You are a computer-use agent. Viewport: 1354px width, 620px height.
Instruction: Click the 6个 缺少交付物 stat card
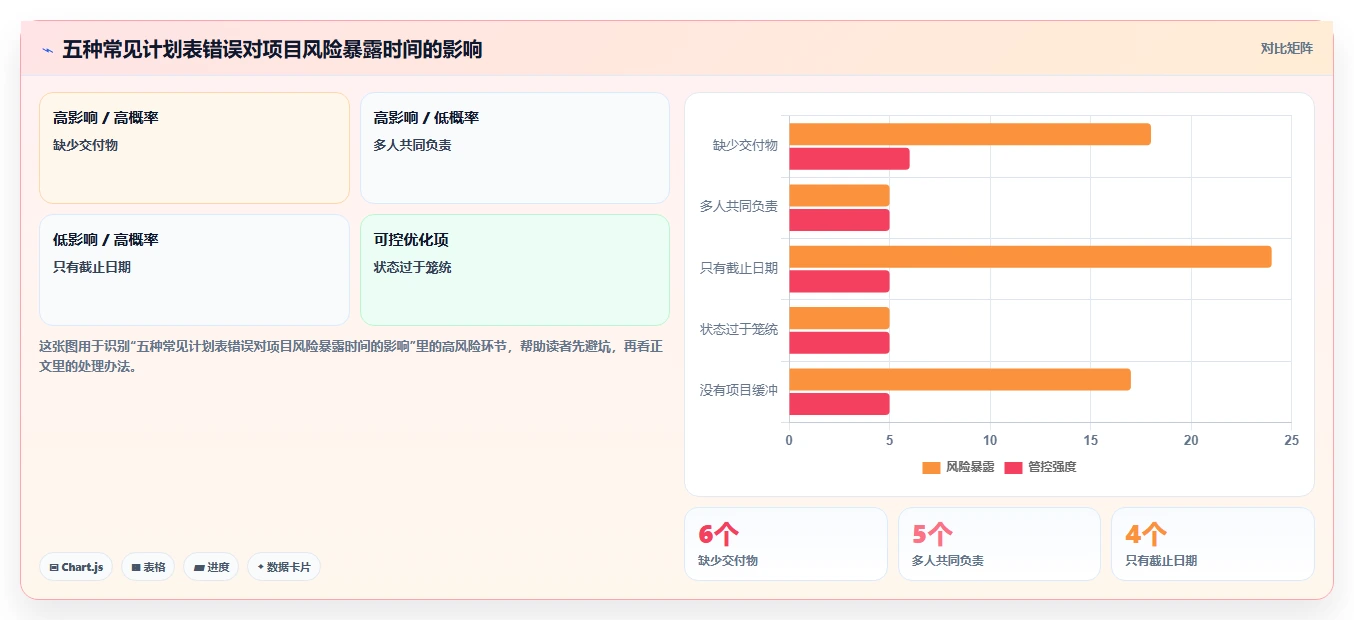[786, 544]
